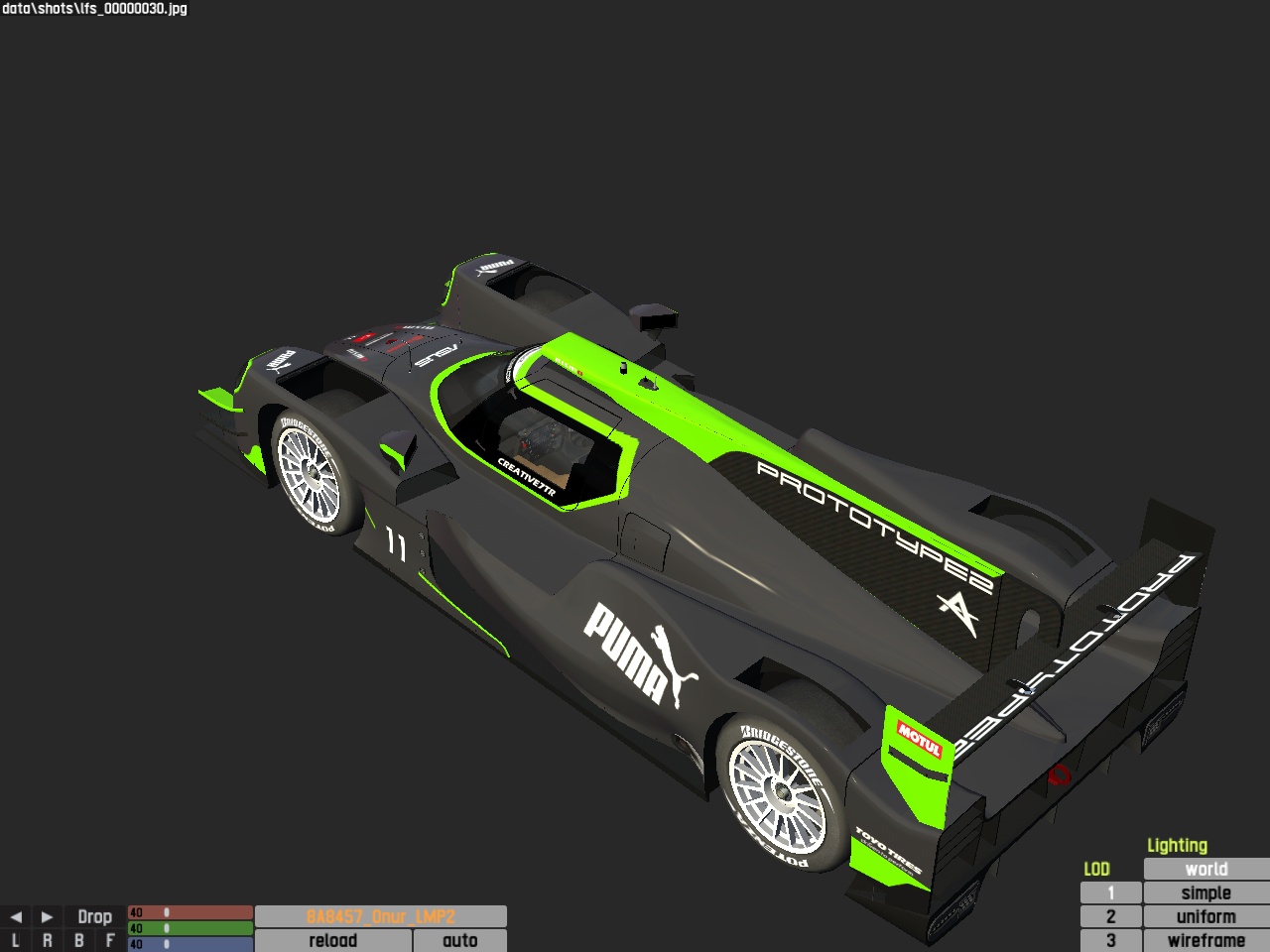Set lighting mode to uniform
Screen dimensions: 1270x952
point(1206,916)
